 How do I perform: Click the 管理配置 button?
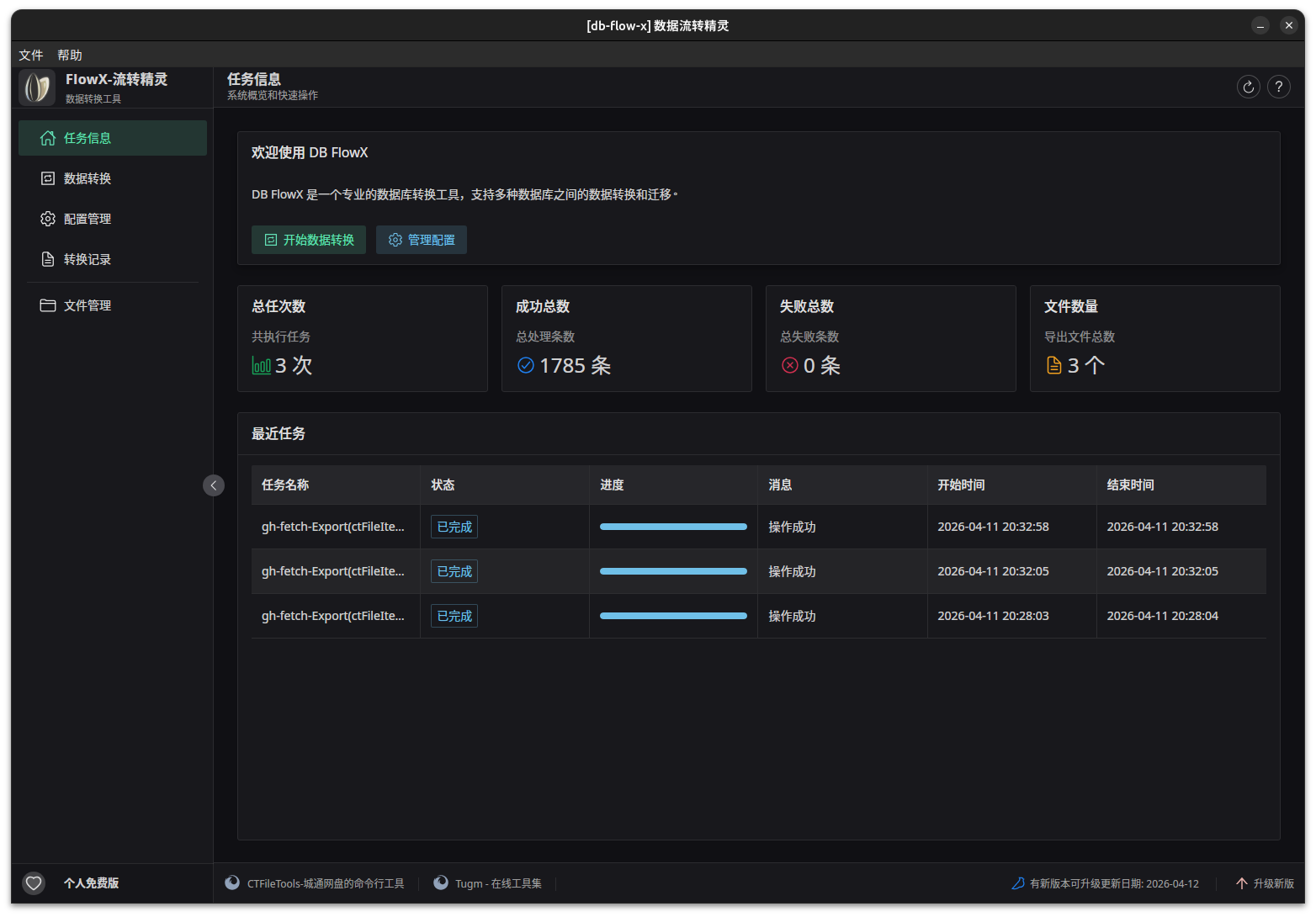421,240
